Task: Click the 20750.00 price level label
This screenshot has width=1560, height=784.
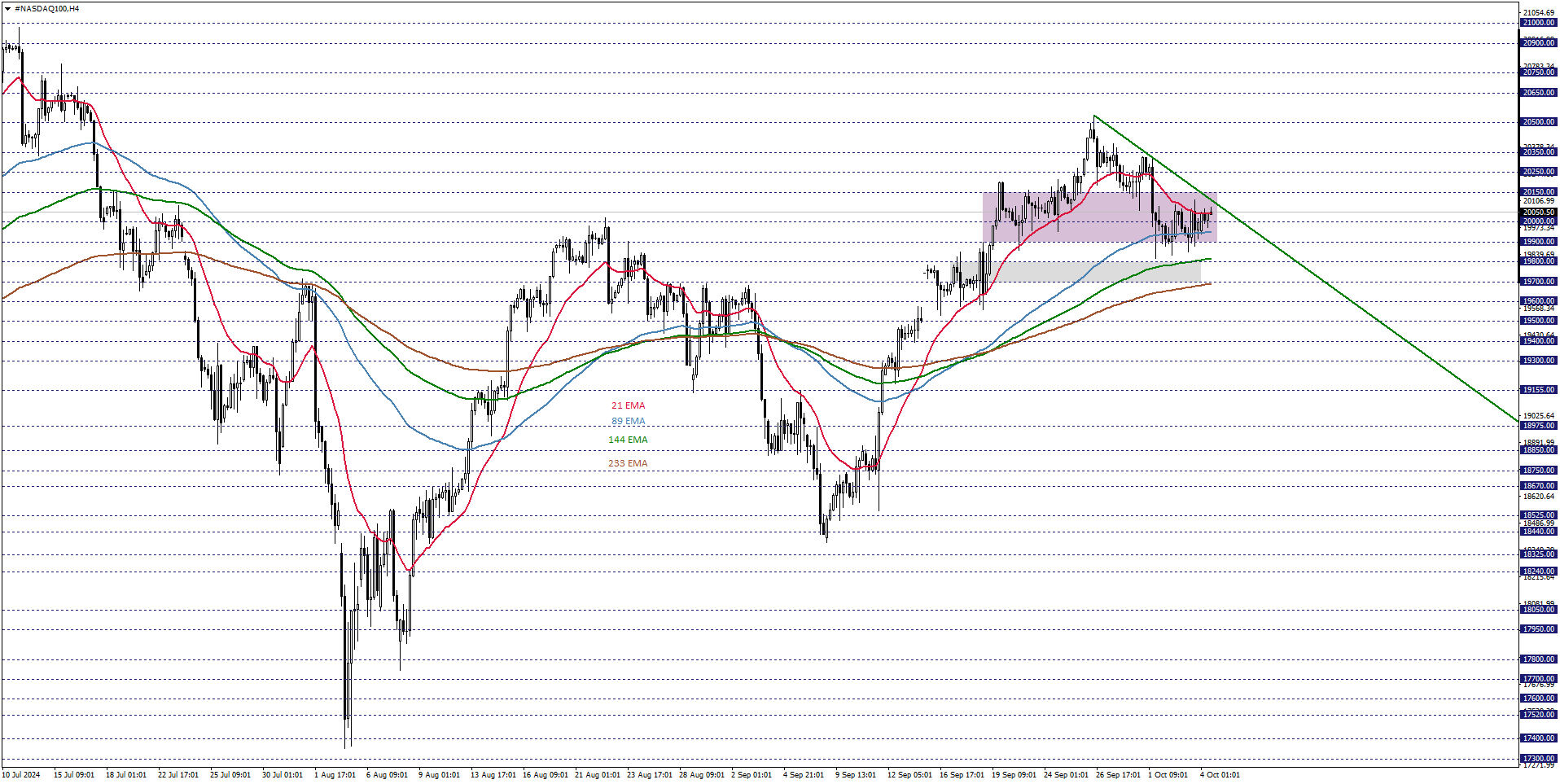Action: [x=1539, y=72]
